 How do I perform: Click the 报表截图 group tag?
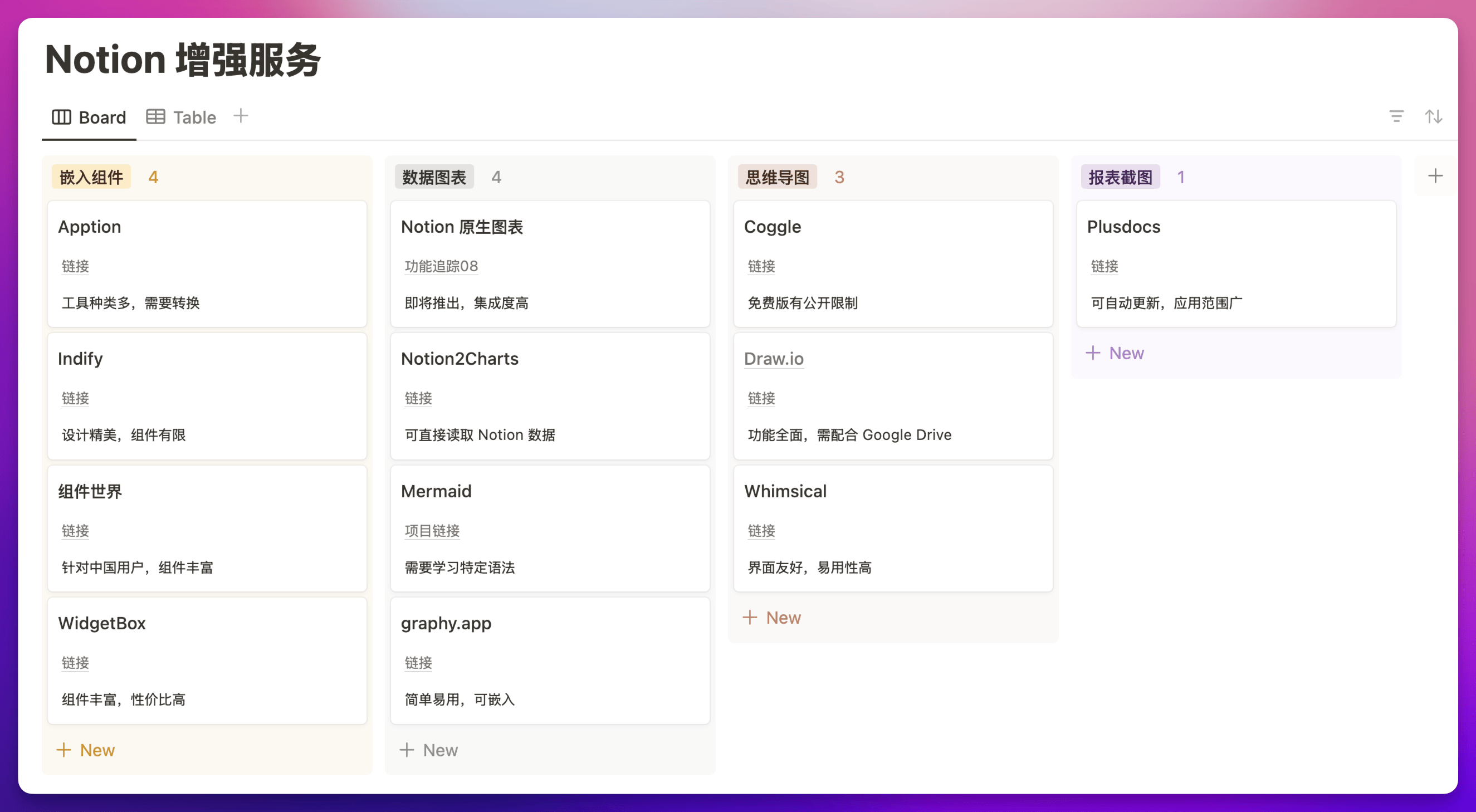click(x=1120, y=177)
